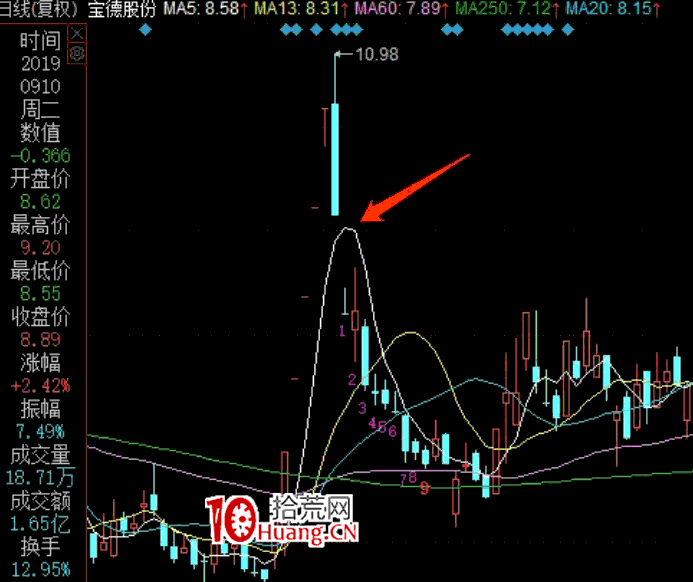Click the low price 8.55
Screen dimensions: 693x582
(x=40, y=294)
